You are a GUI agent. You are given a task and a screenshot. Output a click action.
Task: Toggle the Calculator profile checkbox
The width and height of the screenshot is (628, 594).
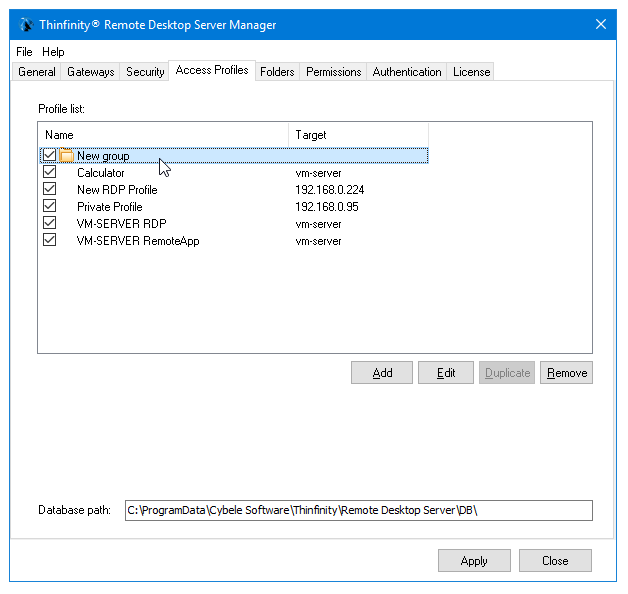click(x=49, y=172)
